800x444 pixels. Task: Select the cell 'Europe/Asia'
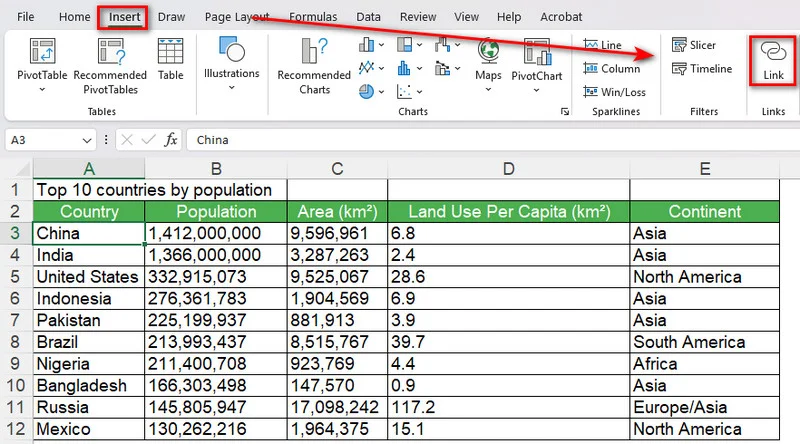tap(705, 407)
